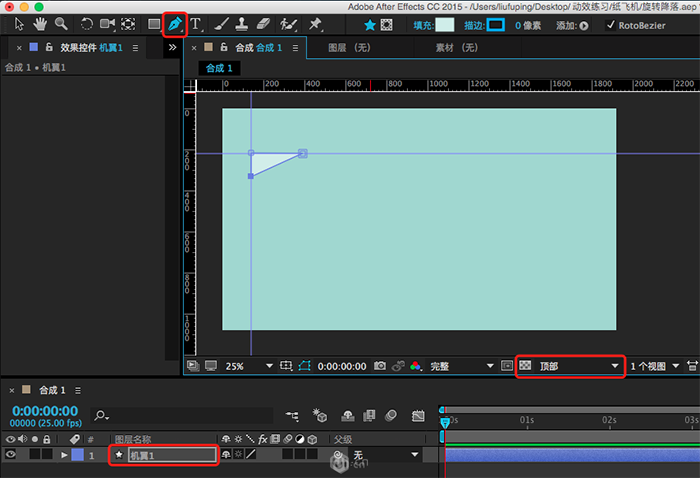700x478 pixels.
Task: Switch to the 合成 1 timeline tab
Action: (52, 390)
